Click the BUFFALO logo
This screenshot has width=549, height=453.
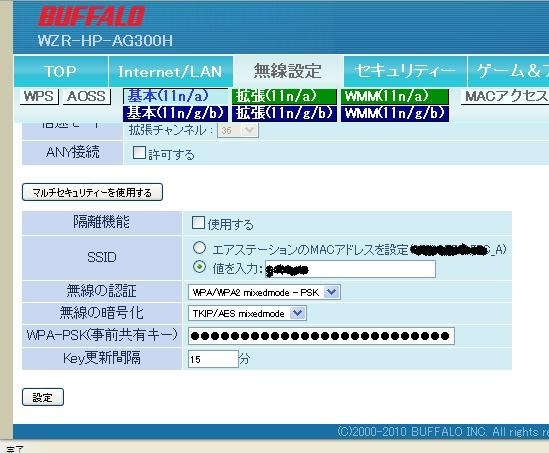[x=91, y=17]
